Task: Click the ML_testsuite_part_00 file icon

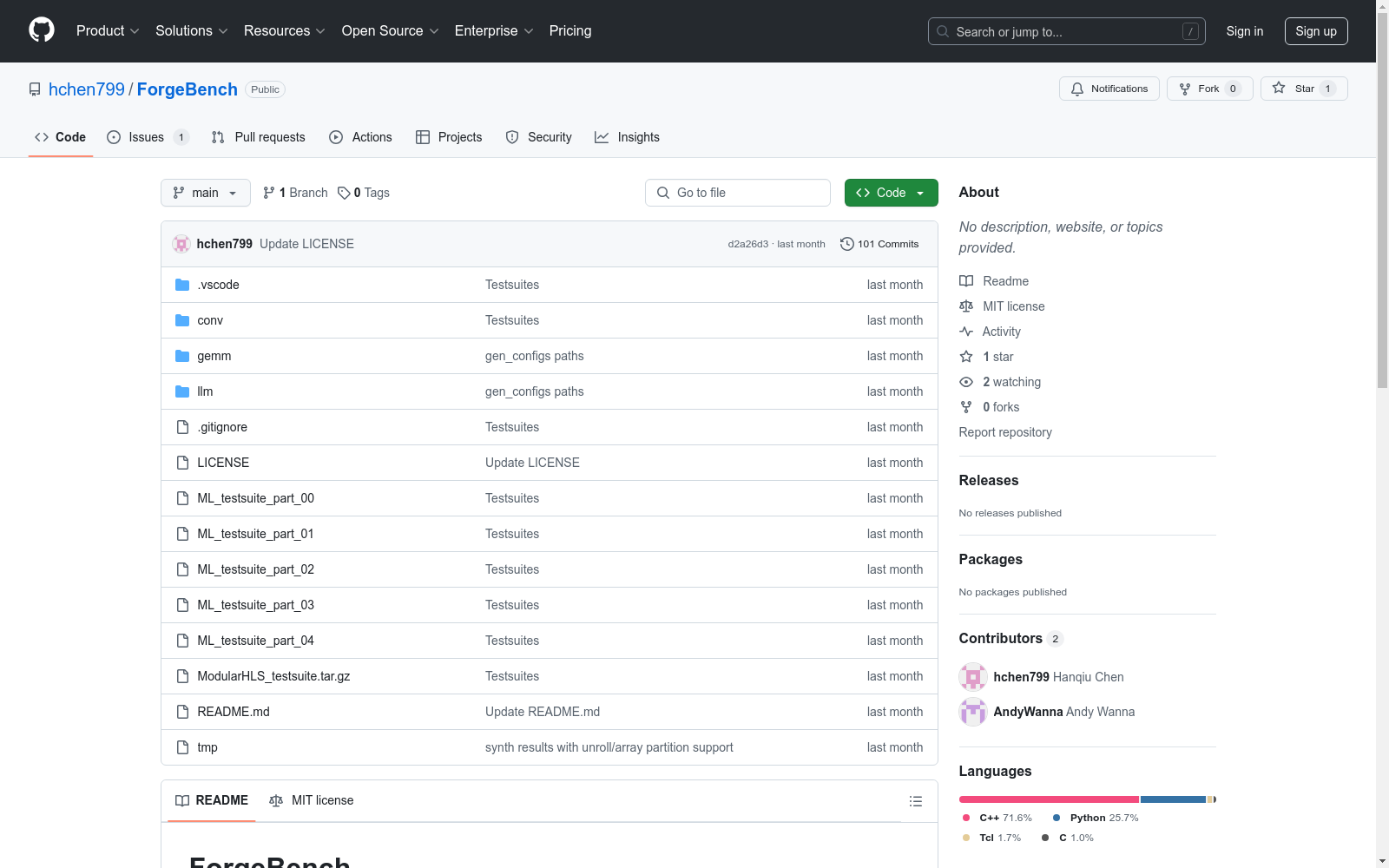Action: click(182, 498)
